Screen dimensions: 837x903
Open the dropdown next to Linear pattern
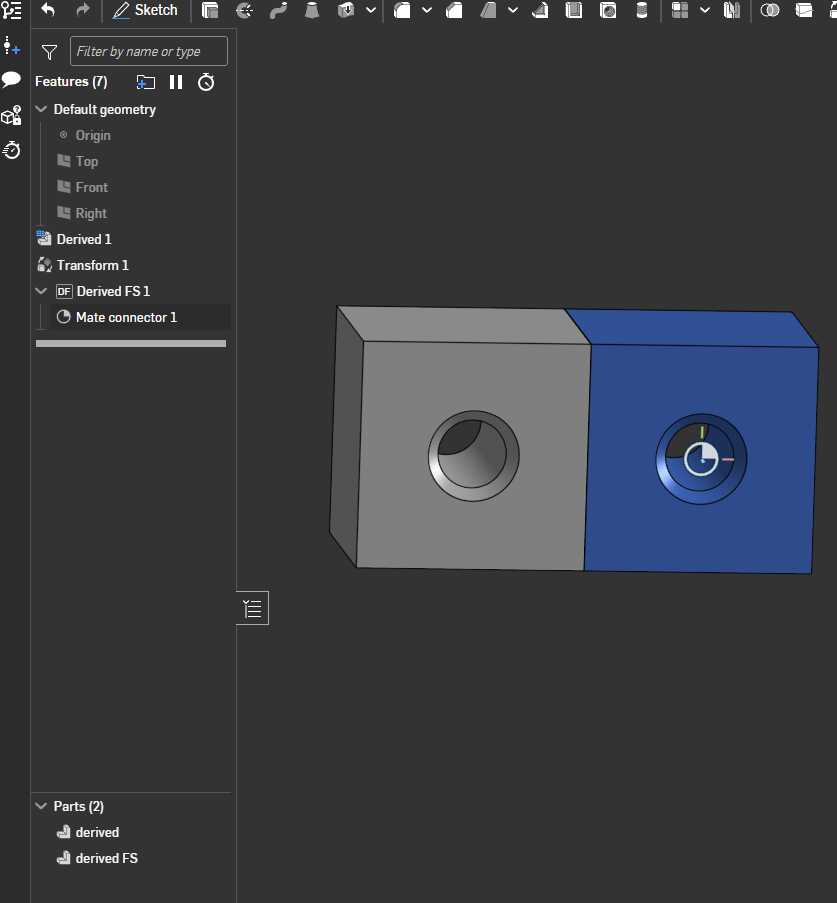pos(705,10)
